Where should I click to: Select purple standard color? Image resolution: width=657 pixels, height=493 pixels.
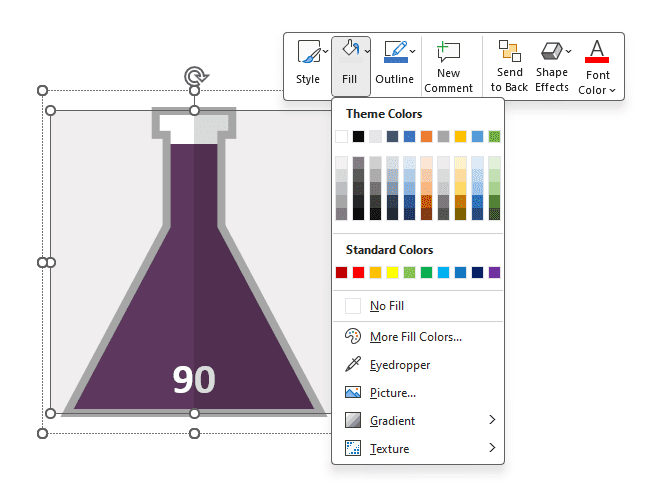[x=494, y=273]
